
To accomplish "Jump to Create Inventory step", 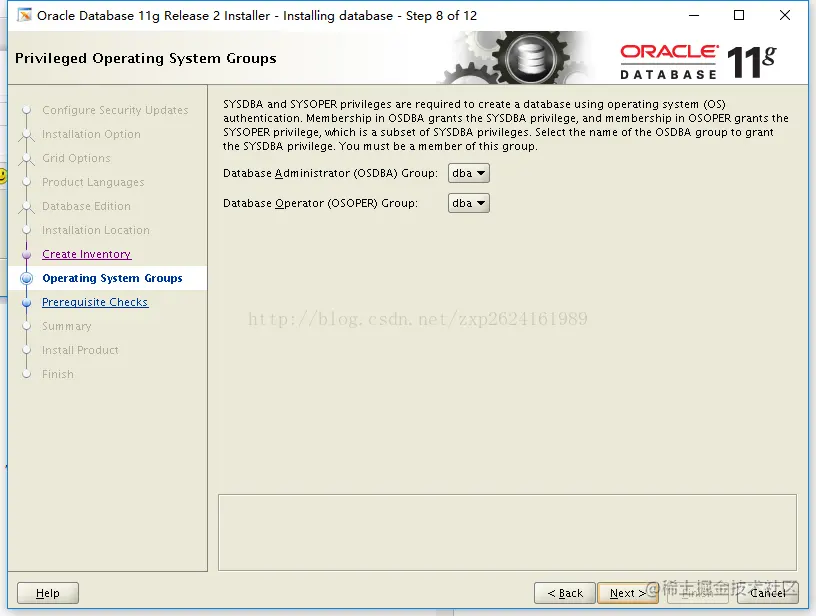I will (86, 254).
